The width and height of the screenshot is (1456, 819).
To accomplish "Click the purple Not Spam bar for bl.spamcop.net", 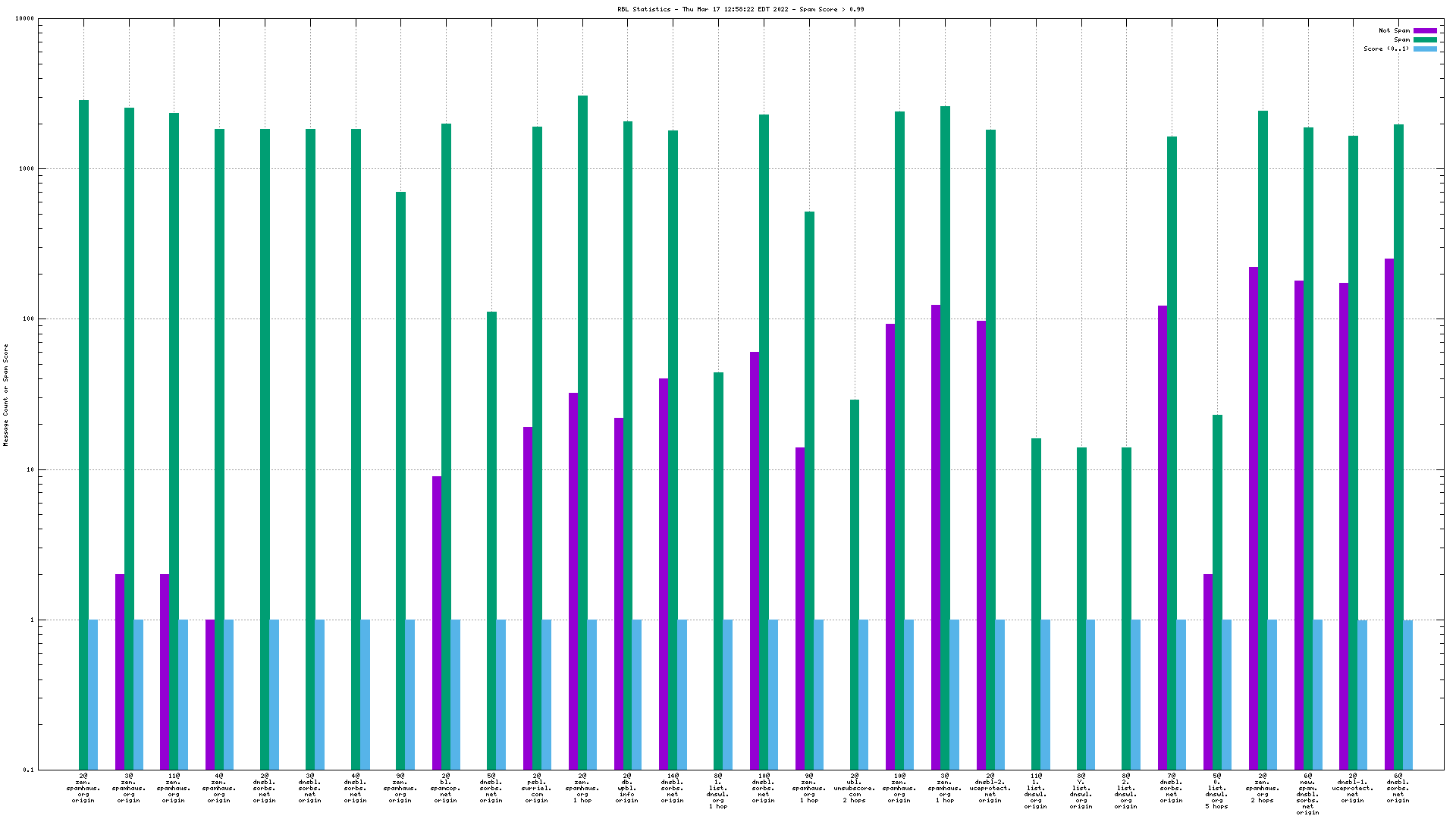I will (437, 622).
